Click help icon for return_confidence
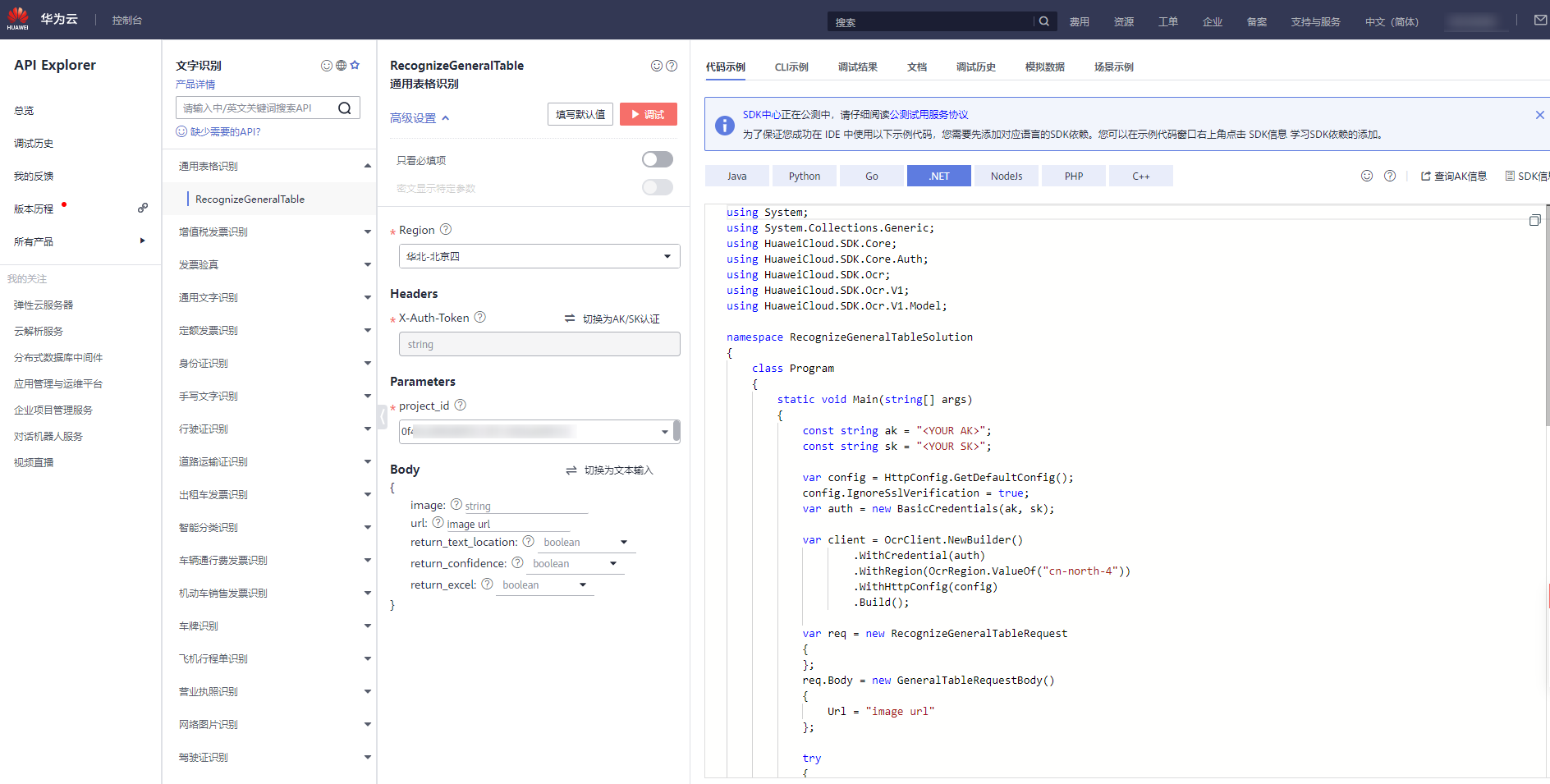The image size is (1550, 784). (518, 562)
